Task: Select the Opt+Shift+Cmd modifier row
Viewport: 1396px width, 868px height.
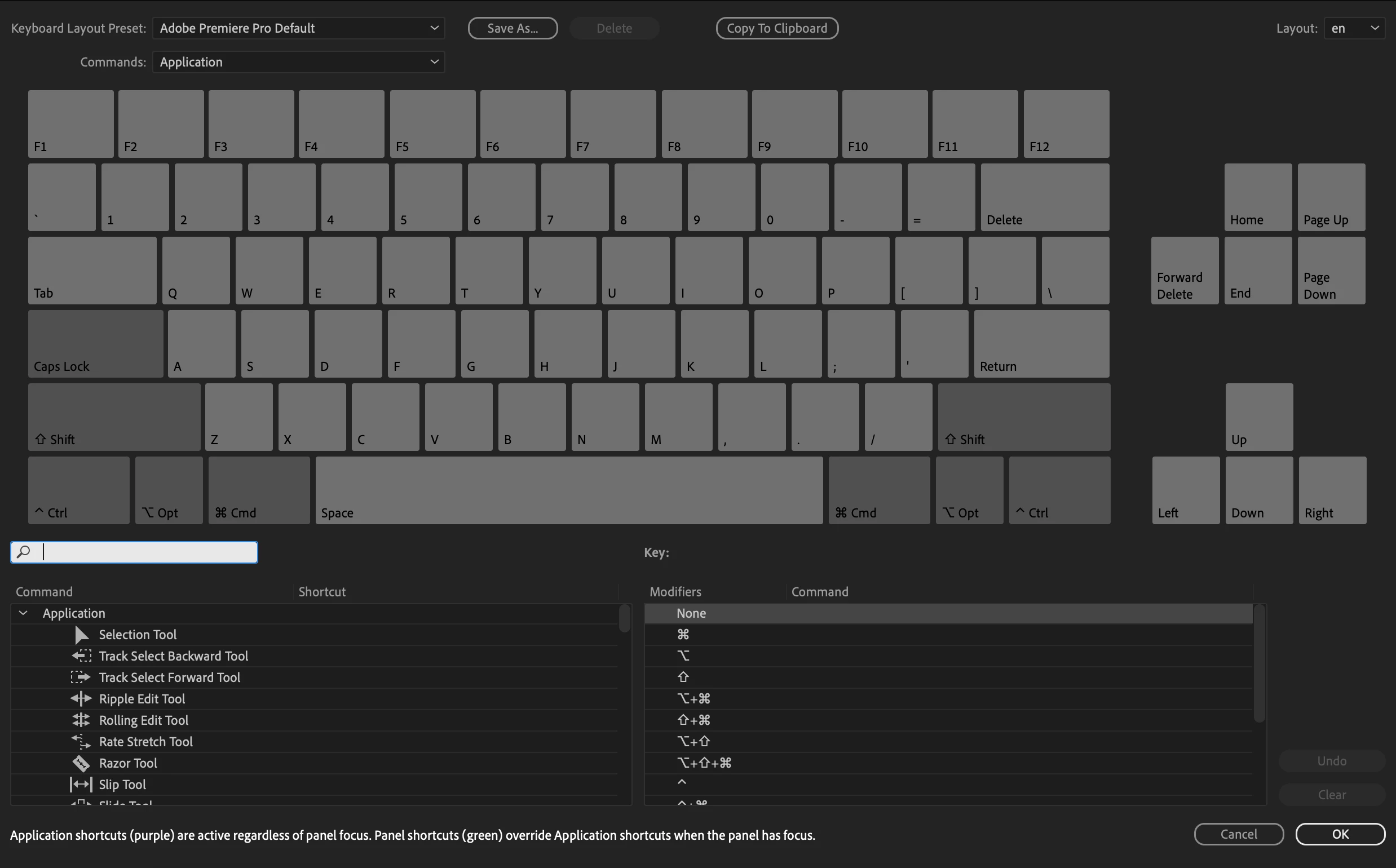Action: (x=948, y=763)
